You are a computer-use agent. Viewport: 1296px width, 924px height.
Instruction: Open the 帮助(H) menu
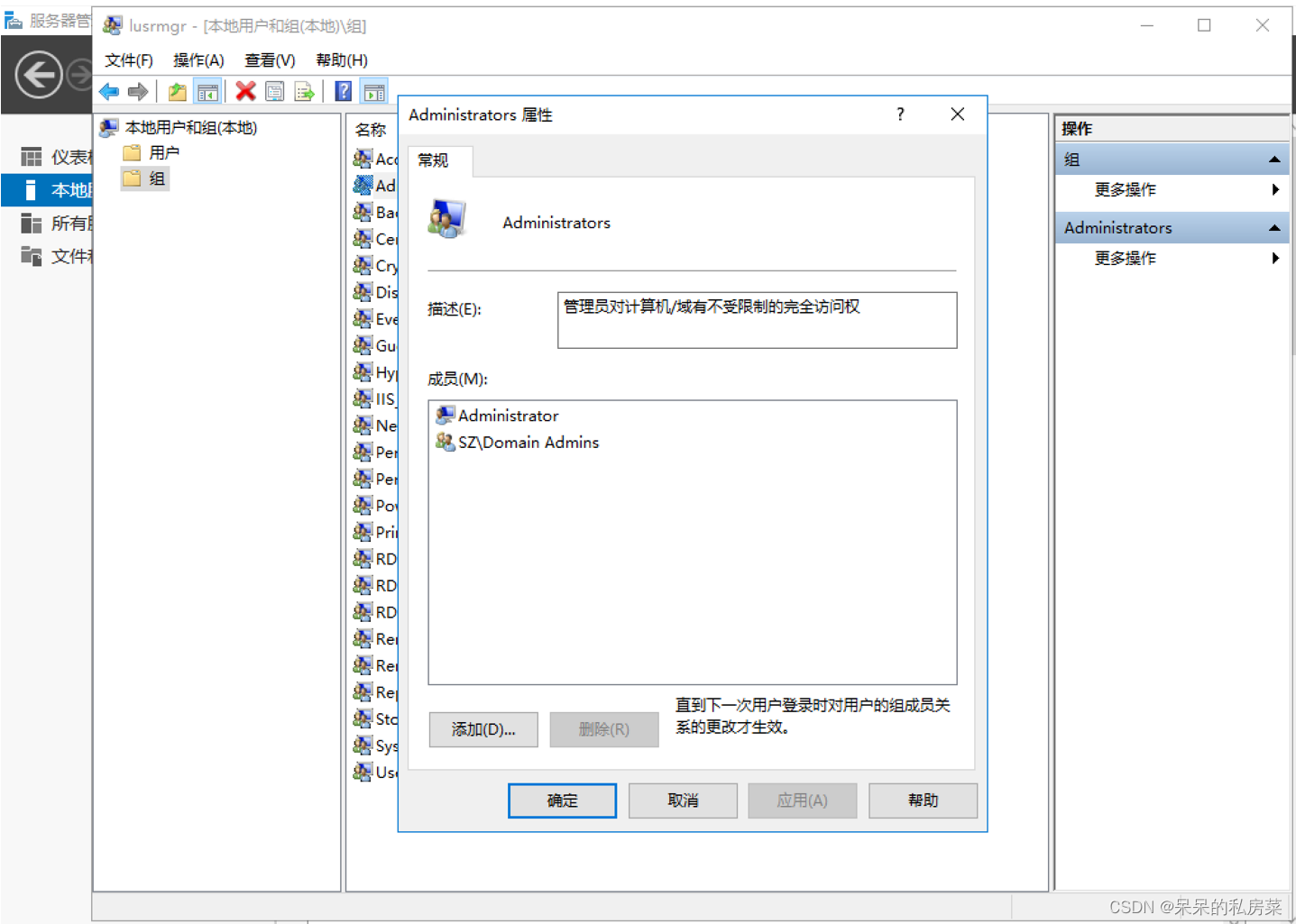pos(342,60)
